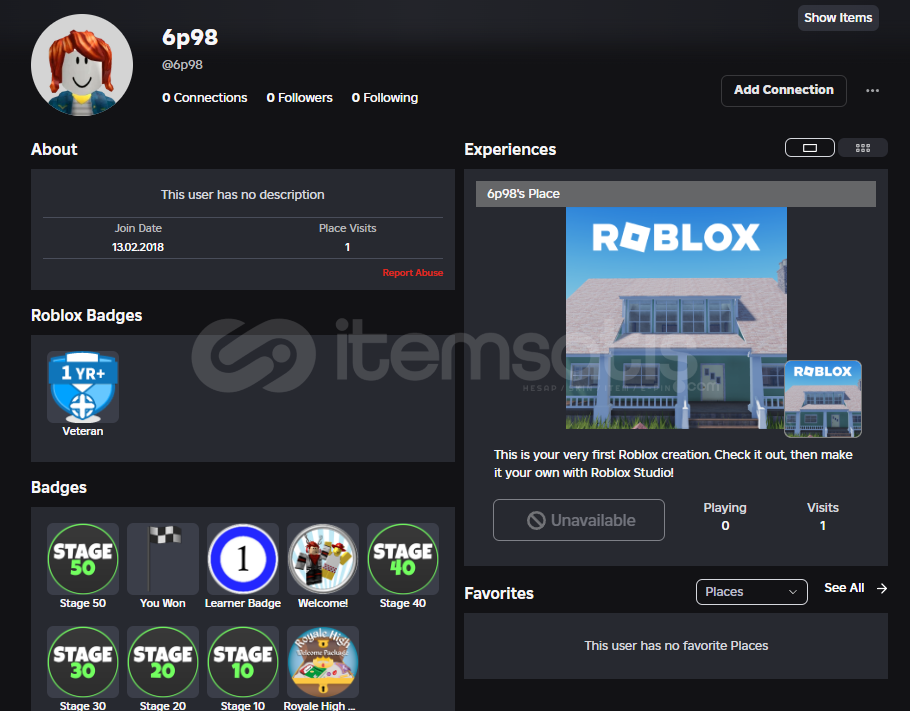This screenshot has height=711, width=910.
Task: Click the Veteran badge label
Action: pos(83,431)
